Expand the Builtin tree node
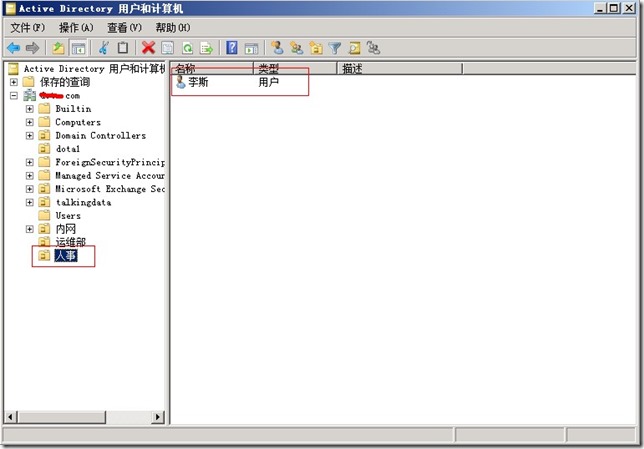Screen dimensions: 644x449 (x=30, y=109)
